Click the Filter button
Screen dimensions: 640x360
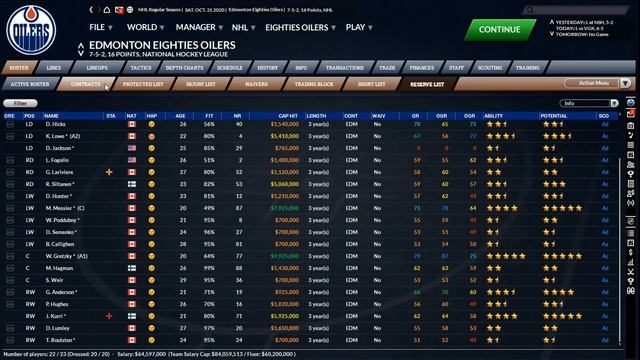[x=20, y=103]
